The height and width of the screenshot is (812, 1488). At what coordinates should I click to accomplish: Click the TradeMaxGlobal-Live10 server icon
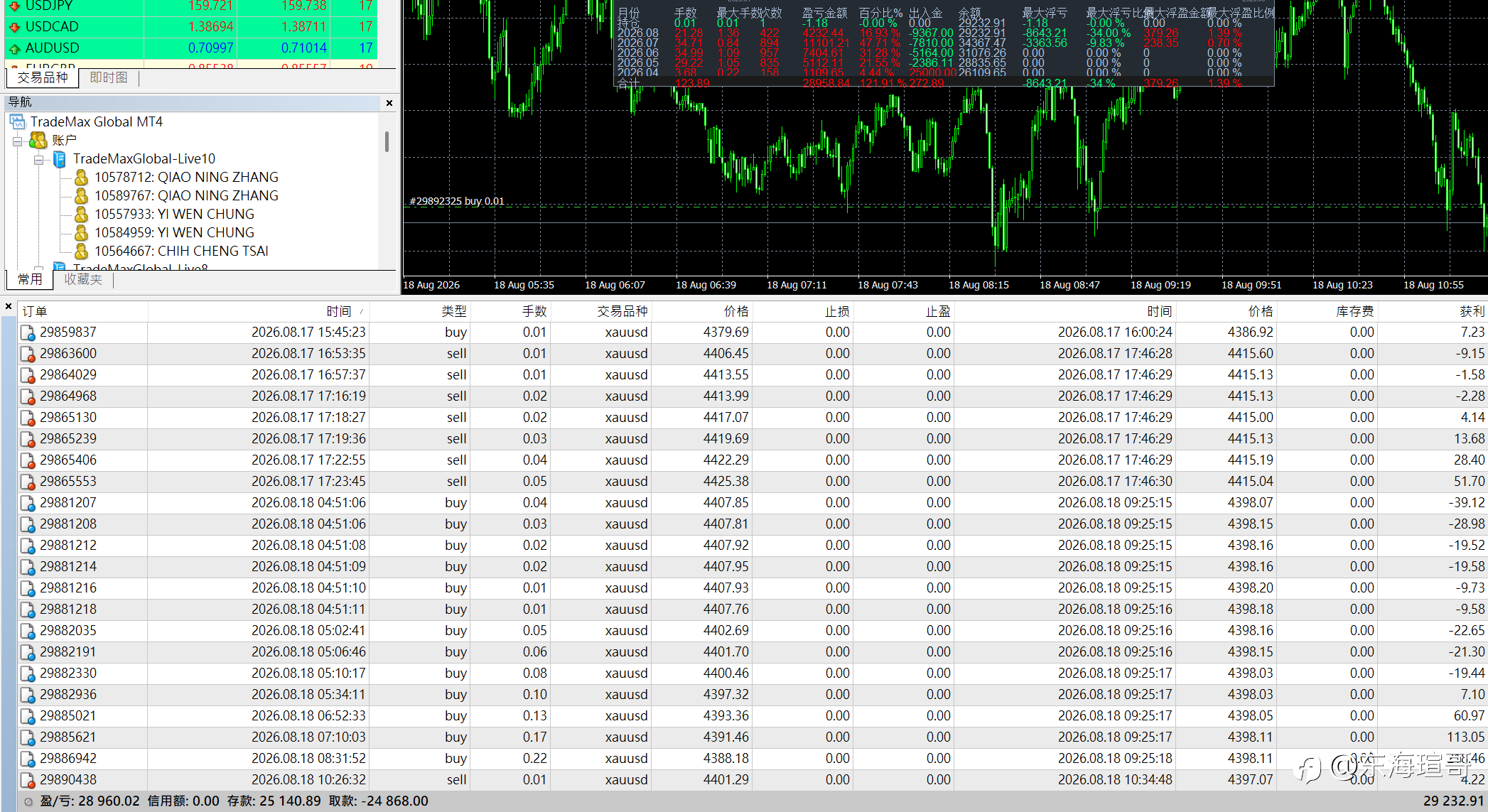60,159
